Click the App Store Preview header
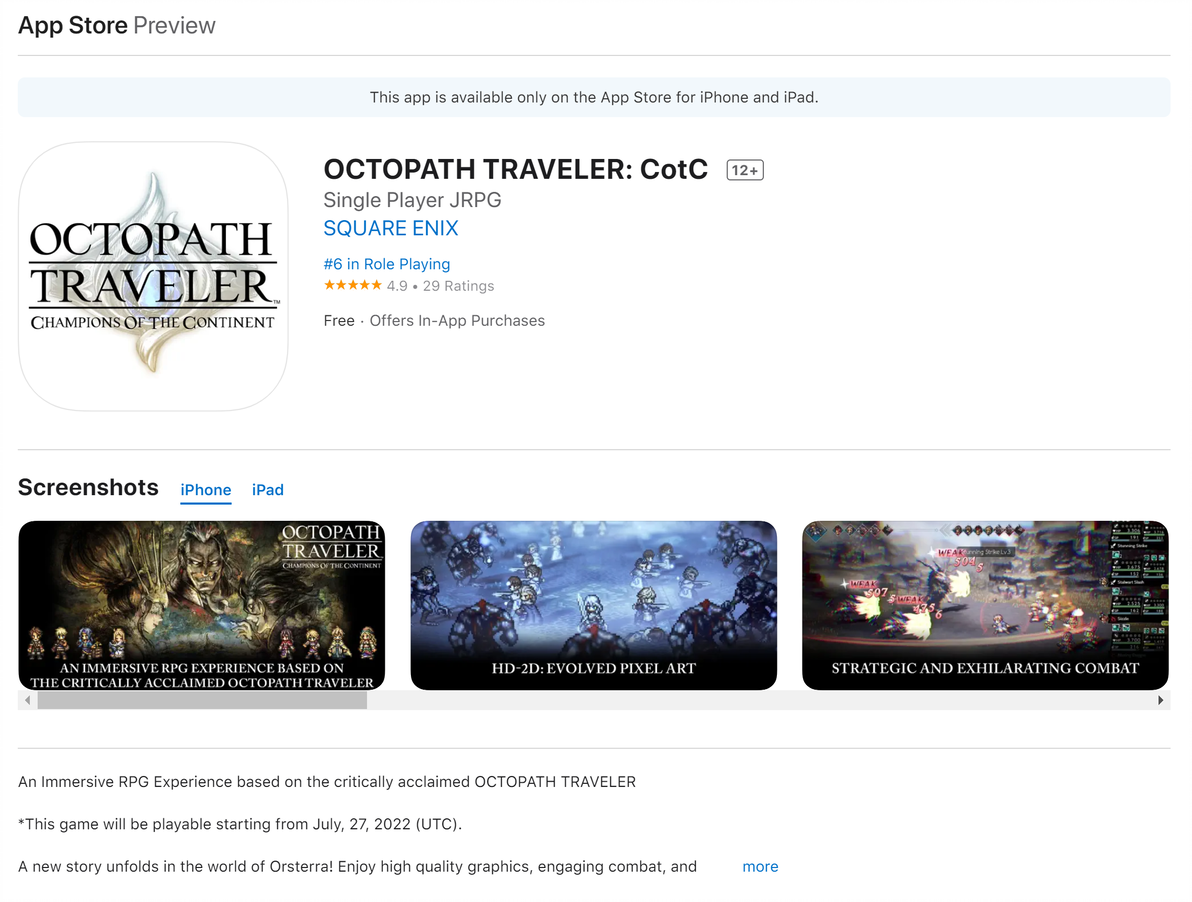 [x=117, y=25]
